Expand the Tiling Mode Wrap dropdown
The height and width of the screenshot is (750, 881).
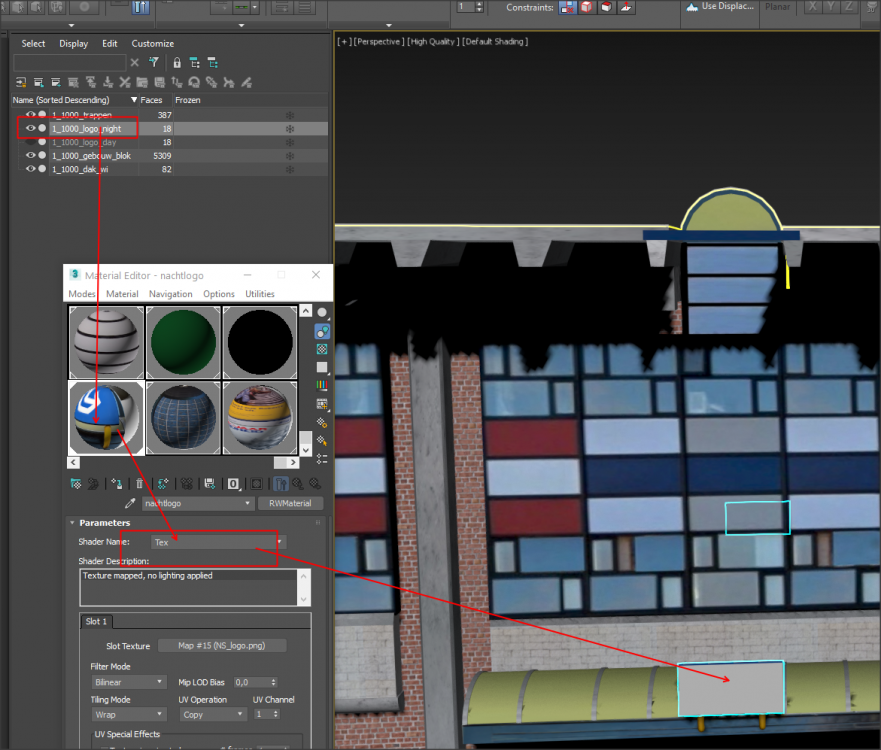(x=129, y=715)
